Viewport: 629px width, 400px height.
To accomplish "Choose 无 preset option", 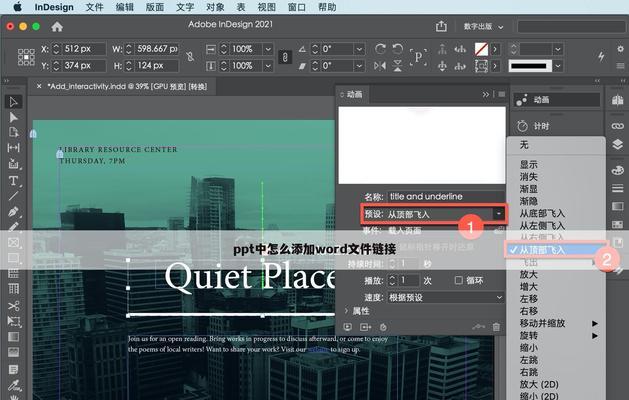I will point(524,145).
